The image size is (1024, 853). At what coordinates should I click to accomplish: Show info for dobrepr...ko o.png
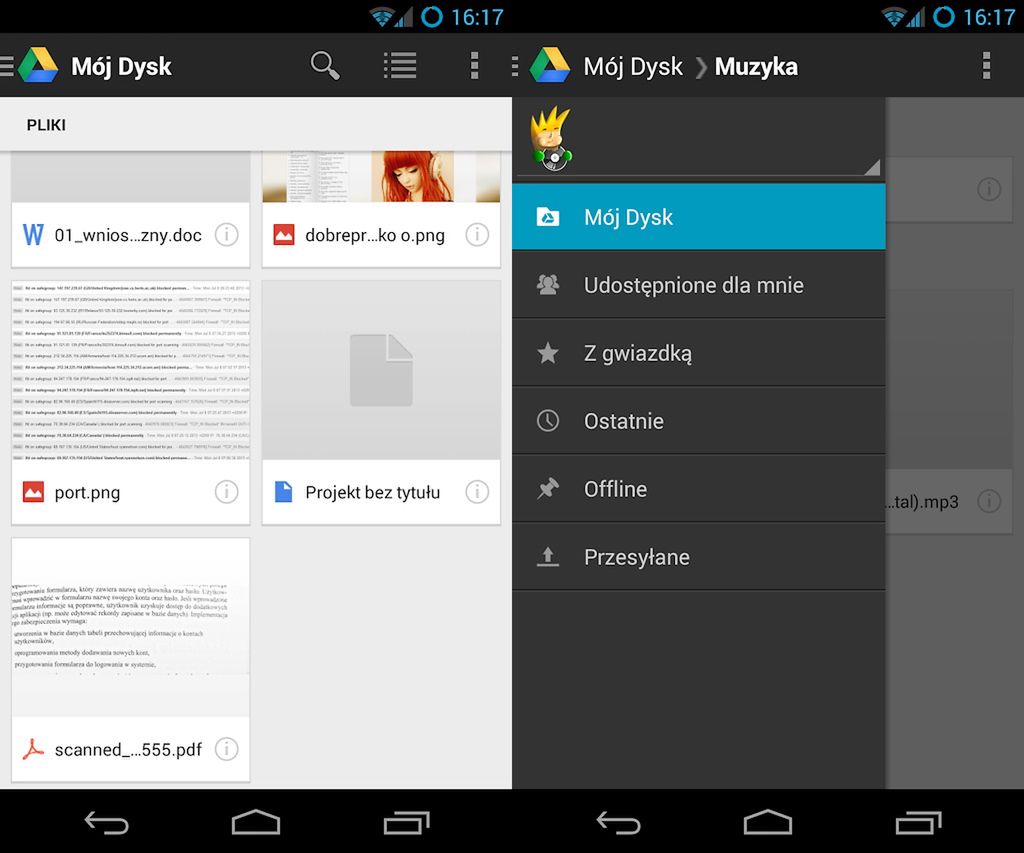pos(477,234)
